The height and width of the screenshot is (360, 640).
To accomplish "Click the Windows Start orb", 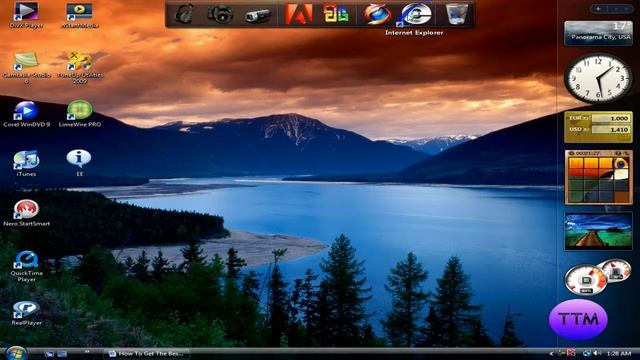I will [x=16, y=353].
